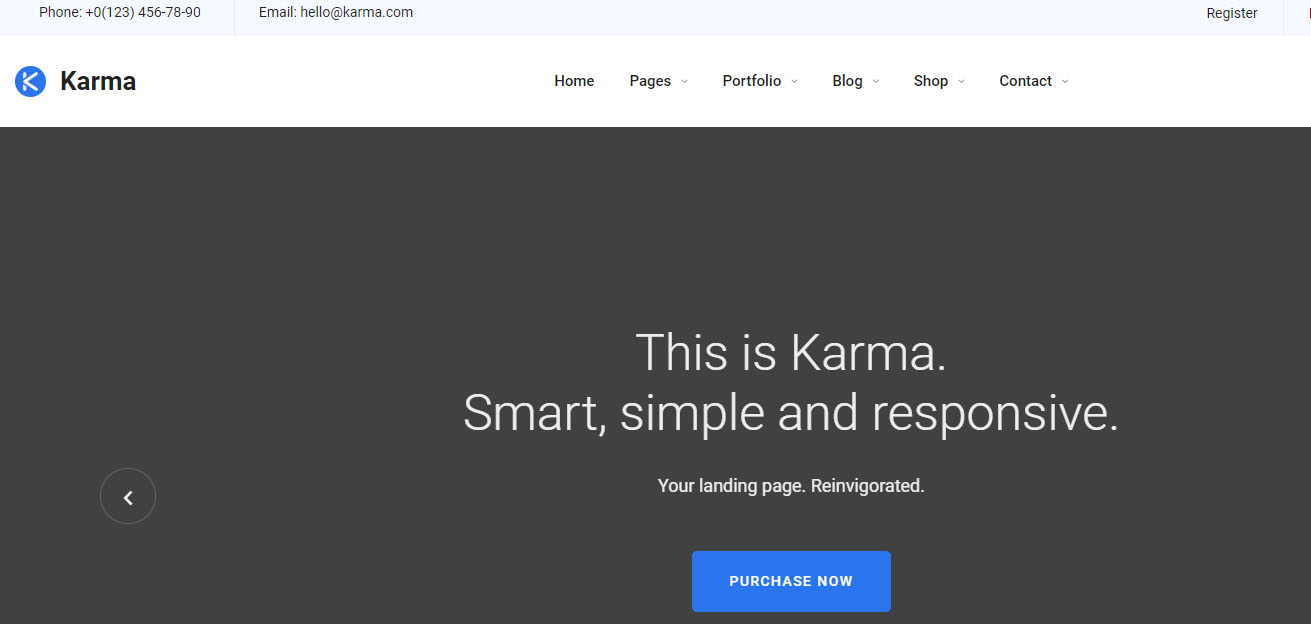Expand the chevron beside Blog
This screenshot has width=1311, height=624.
(x=876, y=82)
